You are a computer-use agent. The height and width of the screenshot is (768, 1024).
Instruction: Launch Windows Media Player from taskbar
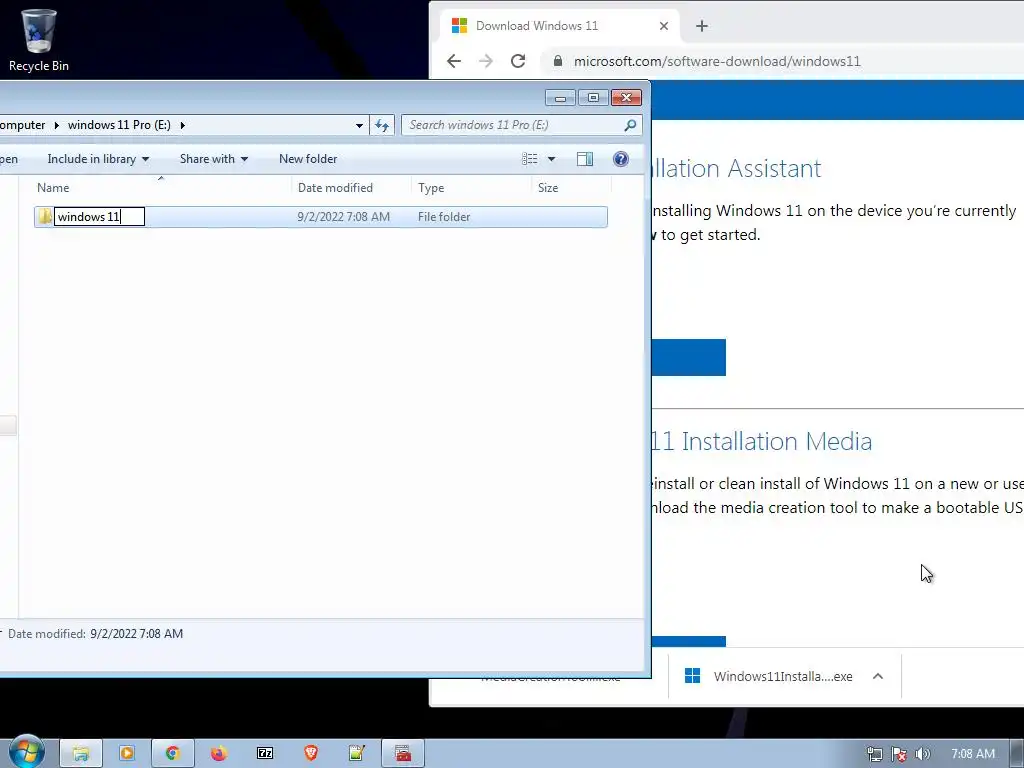[x=127, y=754]
